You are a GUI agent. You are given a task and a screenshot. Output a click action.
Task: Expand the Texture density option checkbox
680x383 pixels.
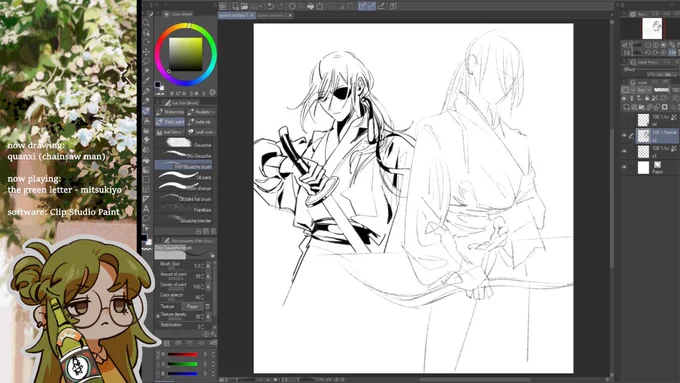(157, 316)
